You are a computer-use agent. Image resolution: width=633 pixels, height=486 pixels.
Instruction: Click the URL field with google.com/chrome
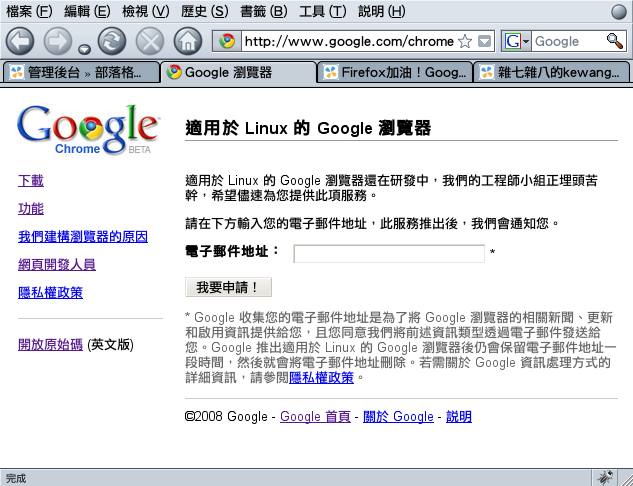pos(350,41)
